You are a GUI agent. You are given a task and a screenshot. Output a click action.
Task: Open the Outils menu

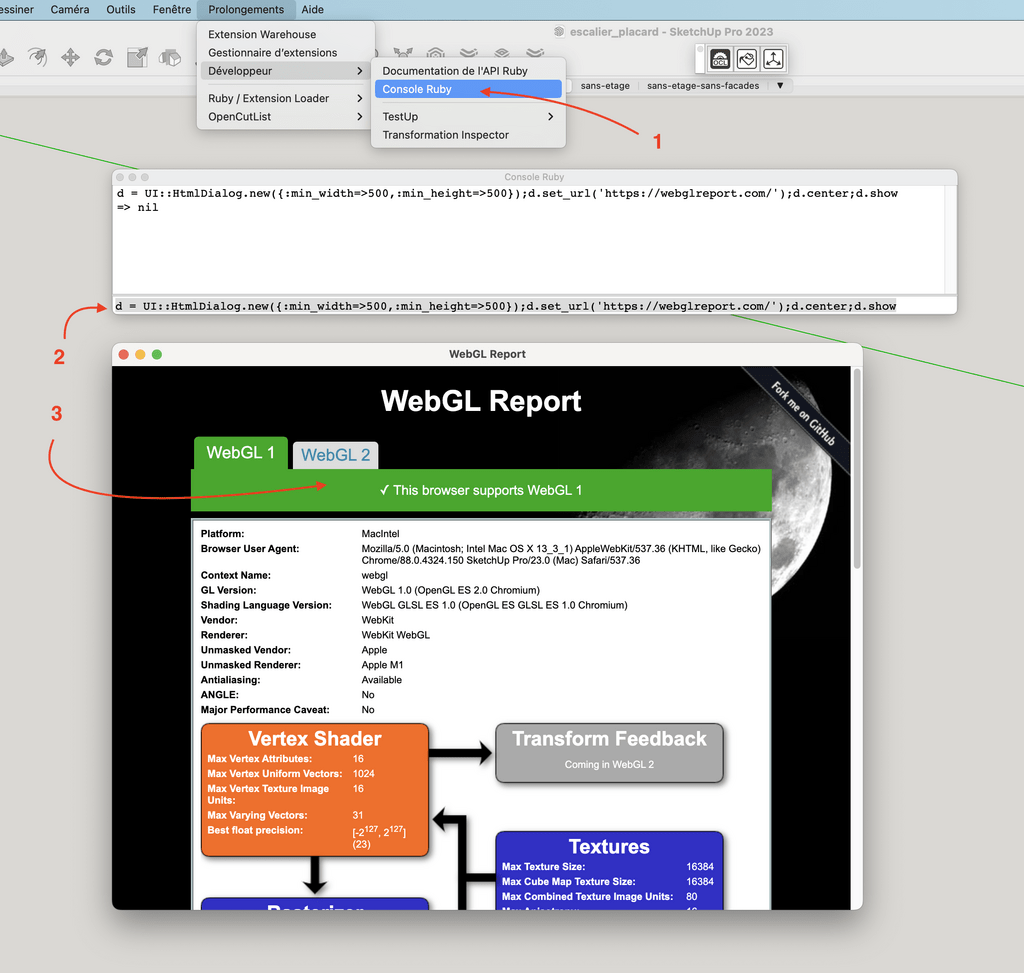point(121,10)
